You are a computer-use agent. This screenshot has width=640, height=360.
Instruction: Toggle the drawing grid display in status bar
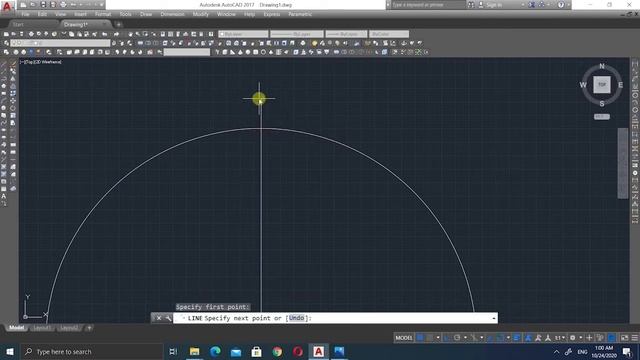(420, 338)
